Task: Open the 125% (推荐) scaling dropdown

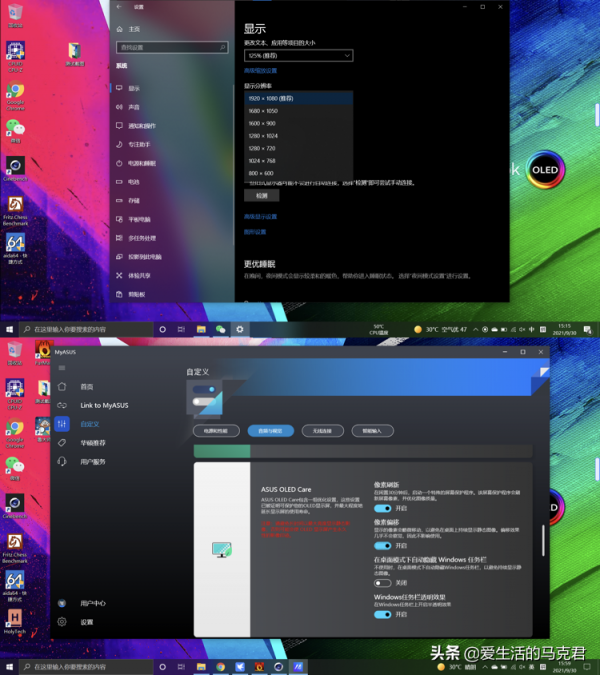Action: pos(298,56)
